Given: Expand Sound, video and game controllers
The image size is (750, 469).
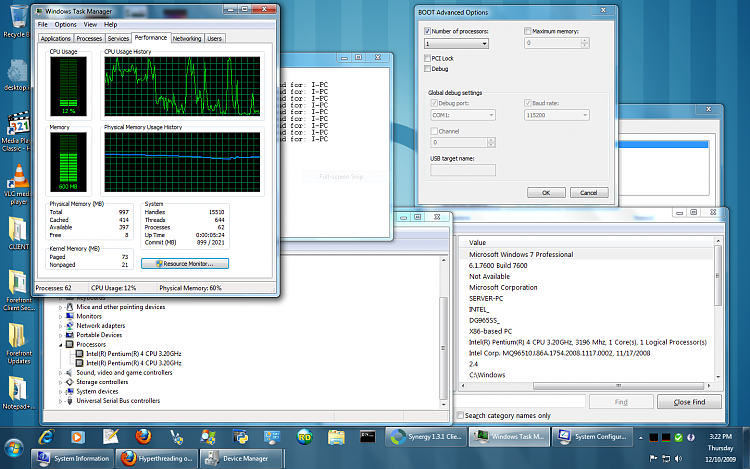Looking at the screenshot, I should click(61, 373).
